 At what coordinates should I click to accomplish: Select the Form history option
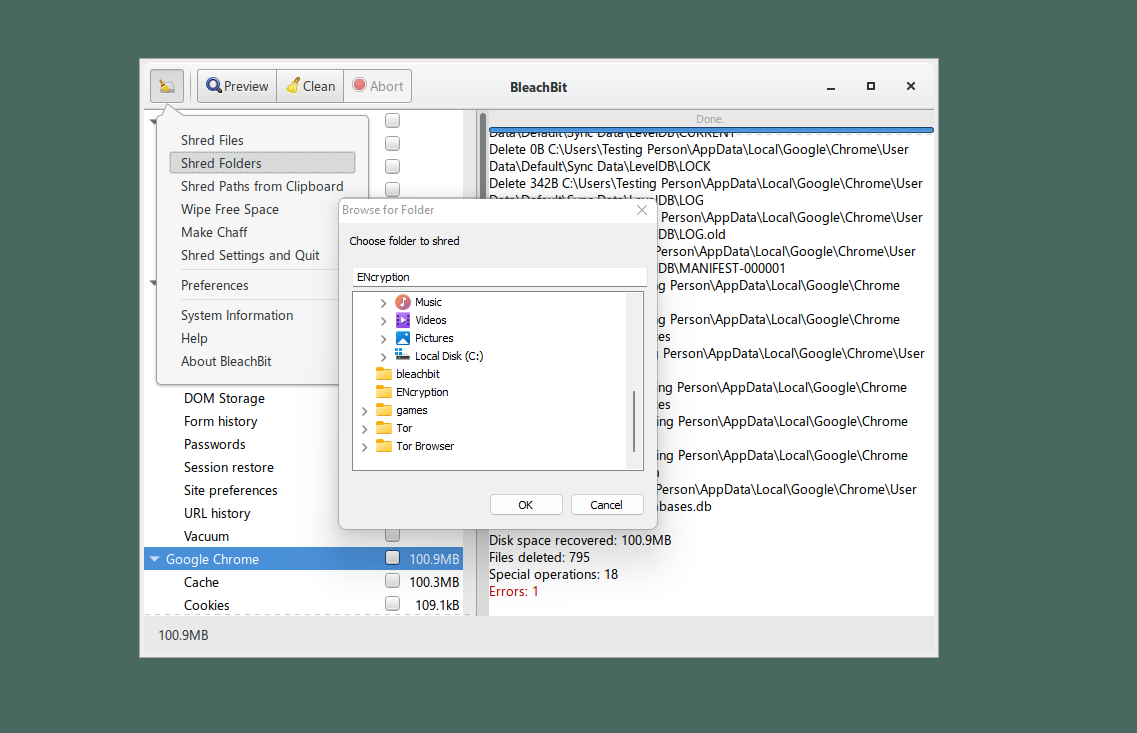coord(220,421)
